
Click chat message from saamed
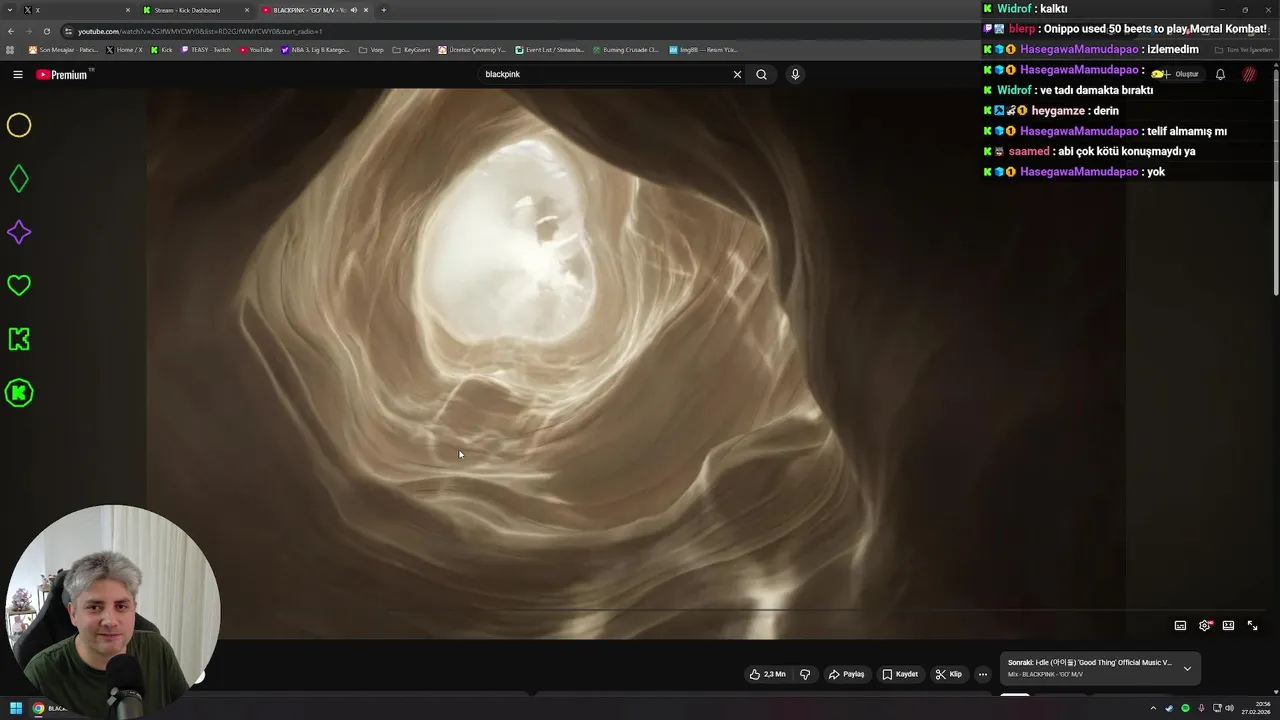[1127, 152]
